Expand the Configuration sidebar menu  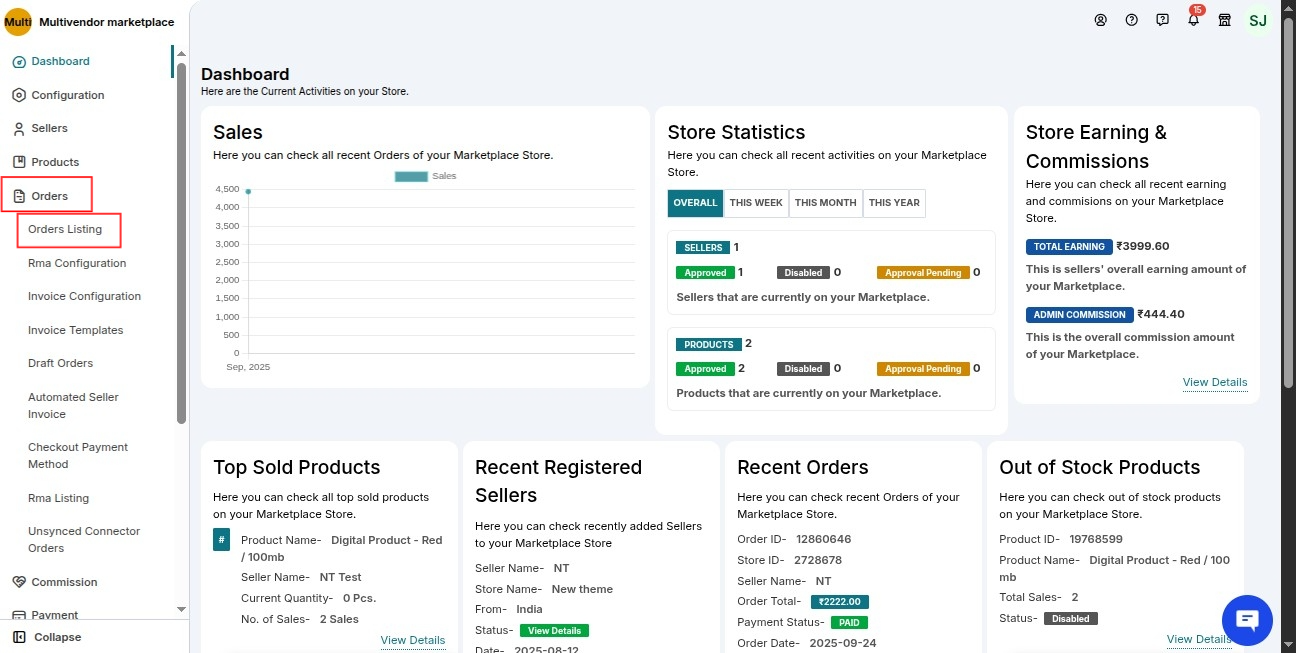(x=67, y=95)
